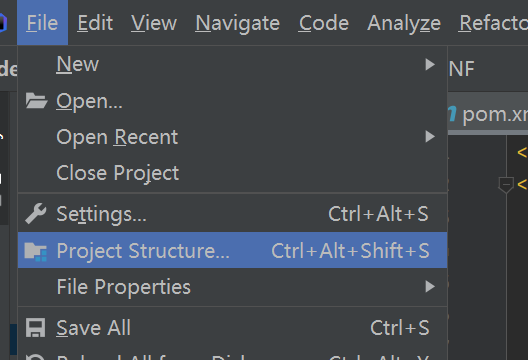
Task: Open the View menu
Action: click(154, 23)
